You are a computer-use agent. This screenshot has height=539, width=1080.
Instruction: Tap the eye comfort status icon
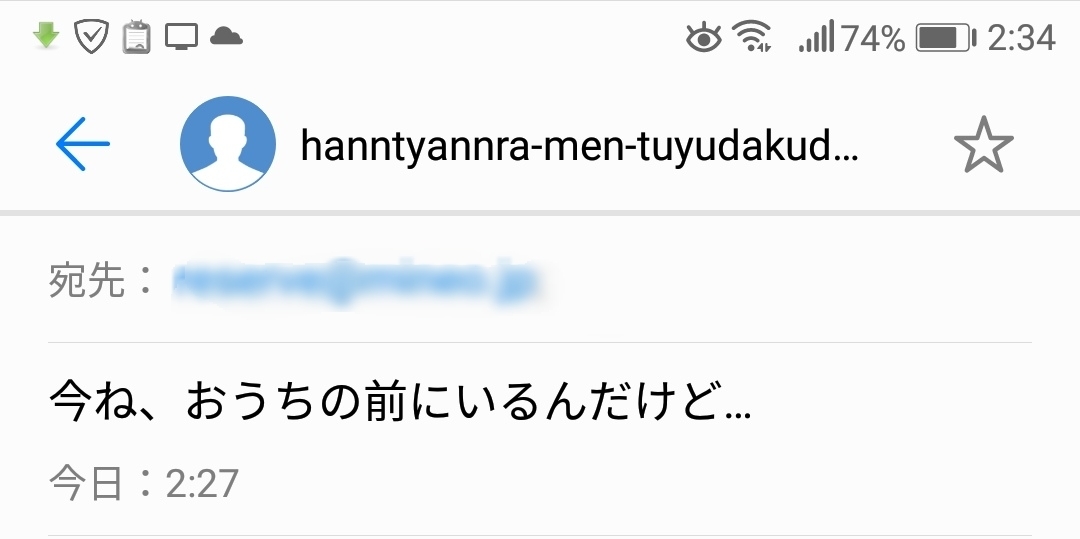[704, 37]
